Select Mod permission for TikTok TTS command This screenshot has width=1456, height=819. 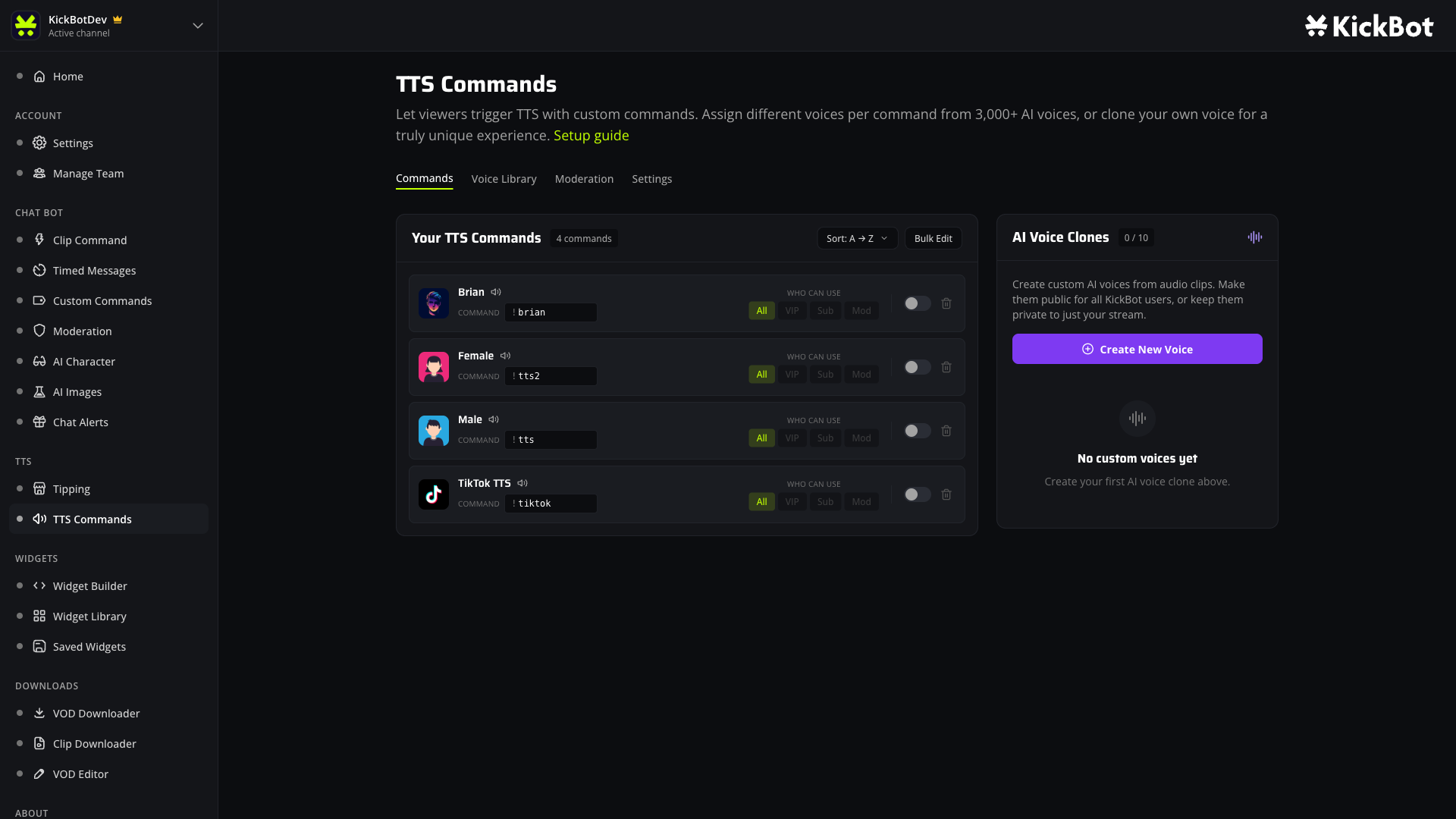pos(861,502)
